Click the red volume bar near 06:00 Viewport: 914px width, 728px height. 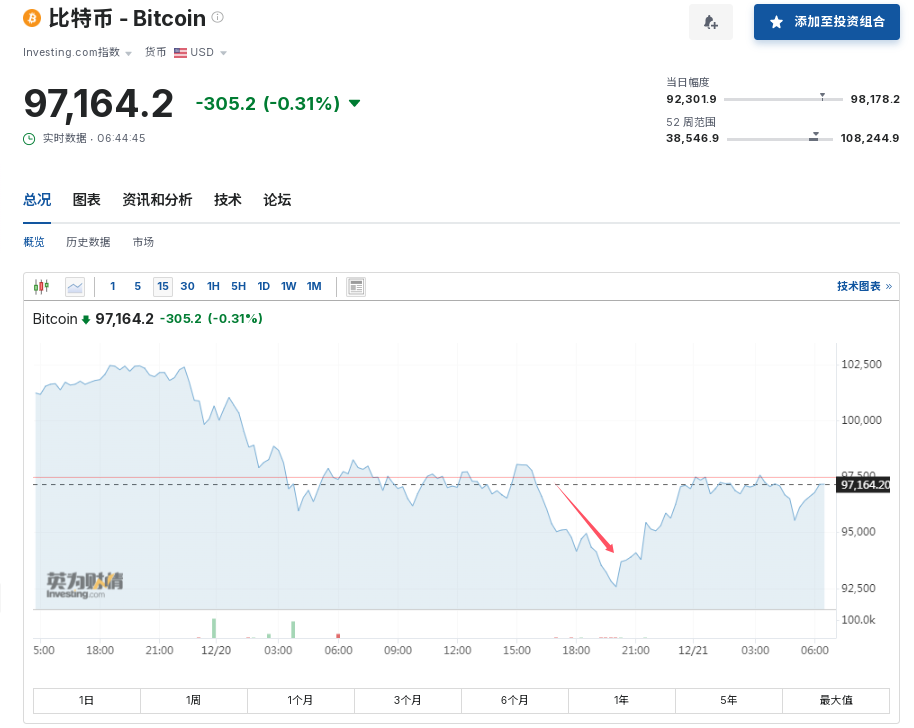click(338, 634)
